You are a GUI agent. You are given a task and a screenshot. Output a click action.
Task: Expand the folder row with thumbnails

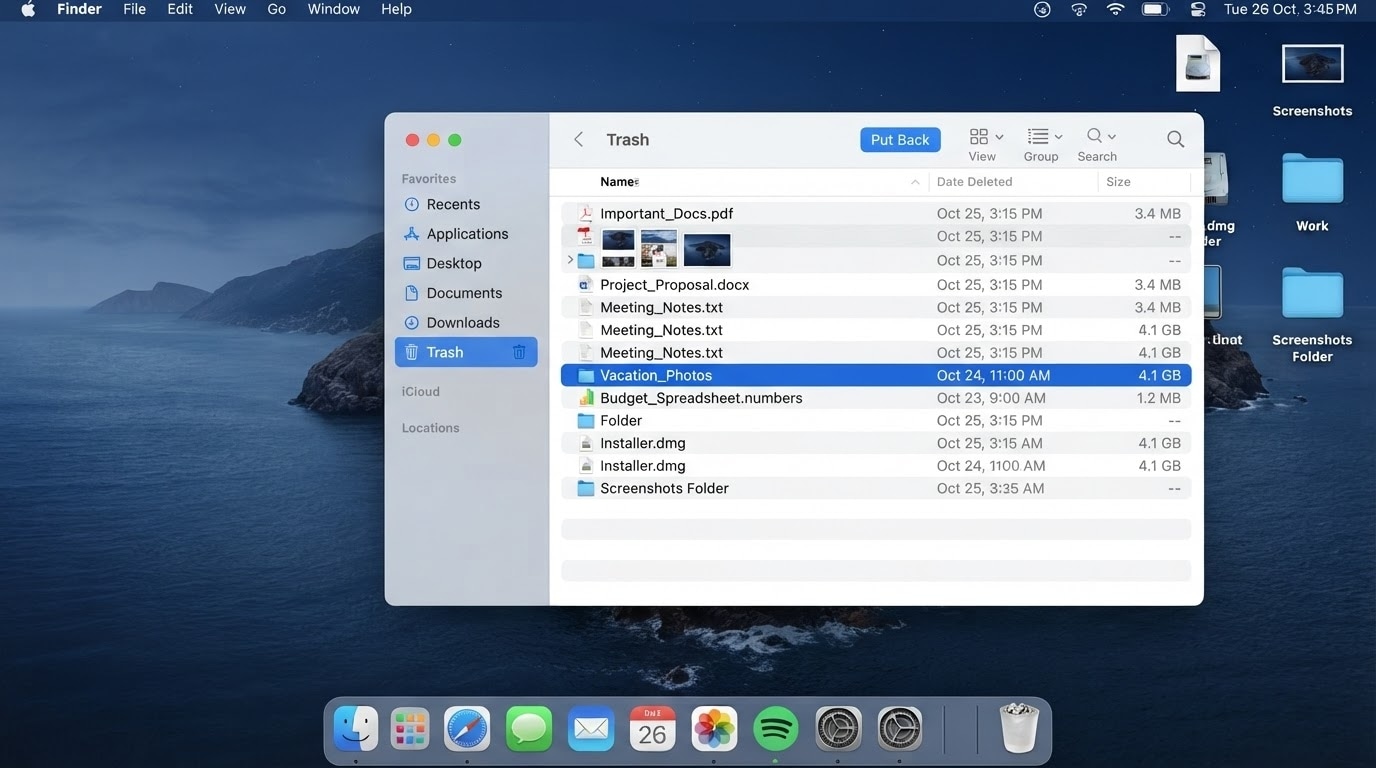click(570, 260)
